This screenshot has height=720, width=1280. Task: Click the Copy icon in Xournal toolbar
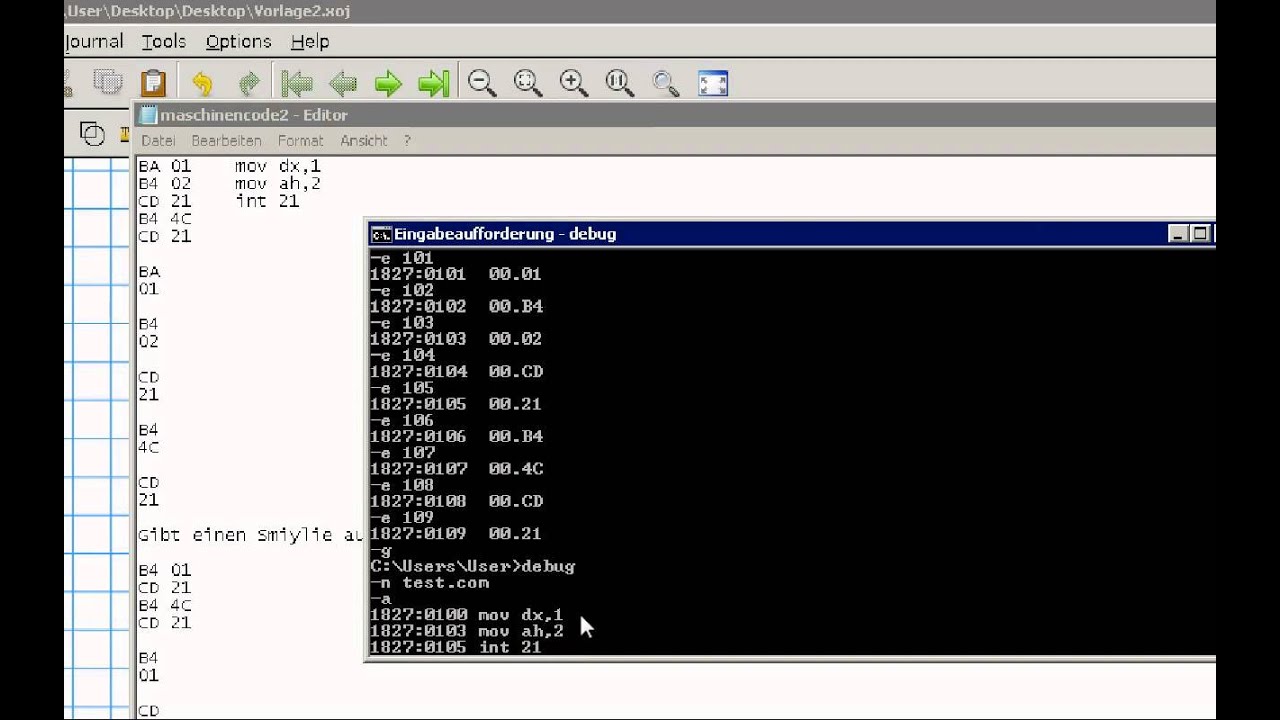[x=108, y=82]
